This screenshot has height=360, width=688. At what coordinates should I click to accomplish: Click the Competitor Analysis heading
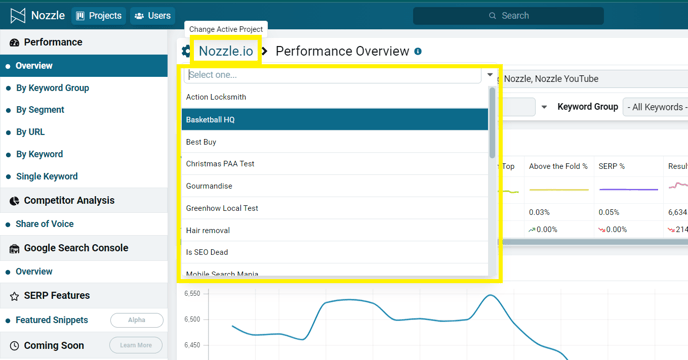[x=69, y=201]
